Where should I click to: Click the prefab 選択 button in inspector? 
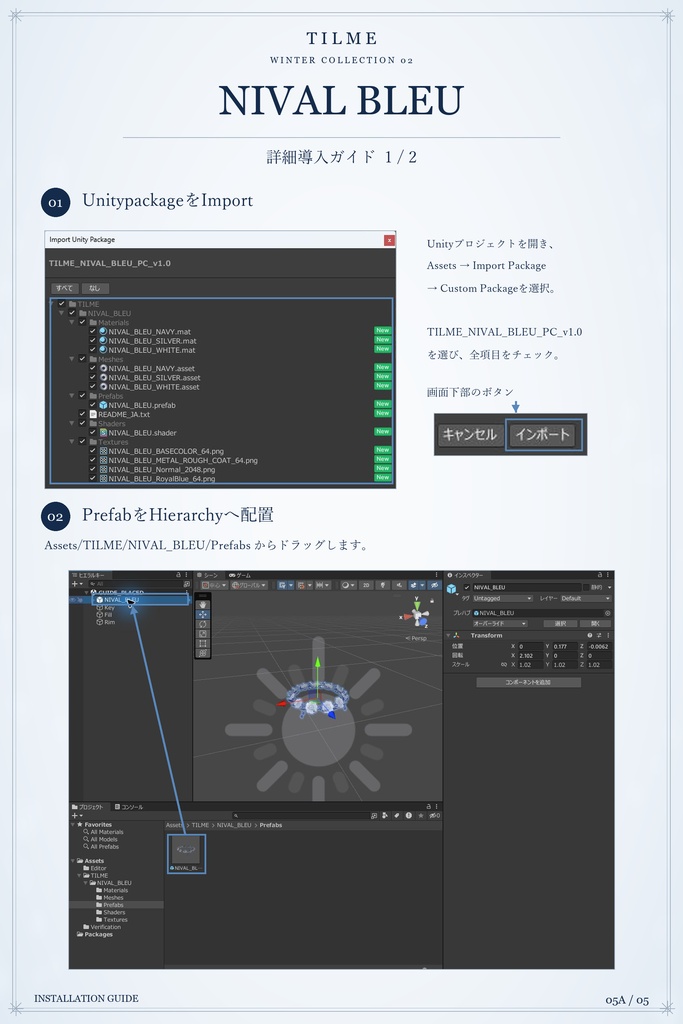(561, 624)
